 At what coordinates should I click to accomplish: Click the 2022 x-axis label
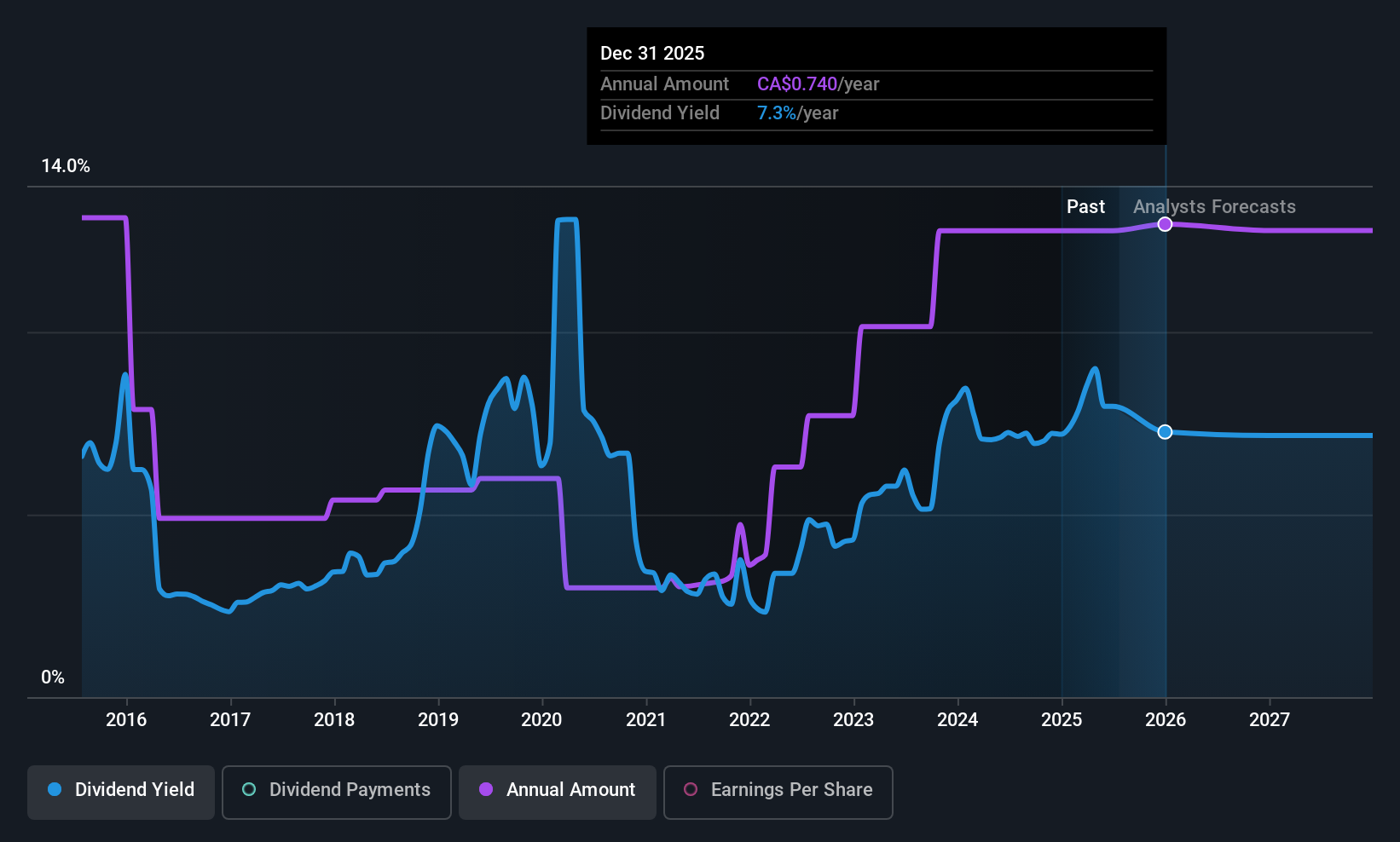[x=749, y=720]
